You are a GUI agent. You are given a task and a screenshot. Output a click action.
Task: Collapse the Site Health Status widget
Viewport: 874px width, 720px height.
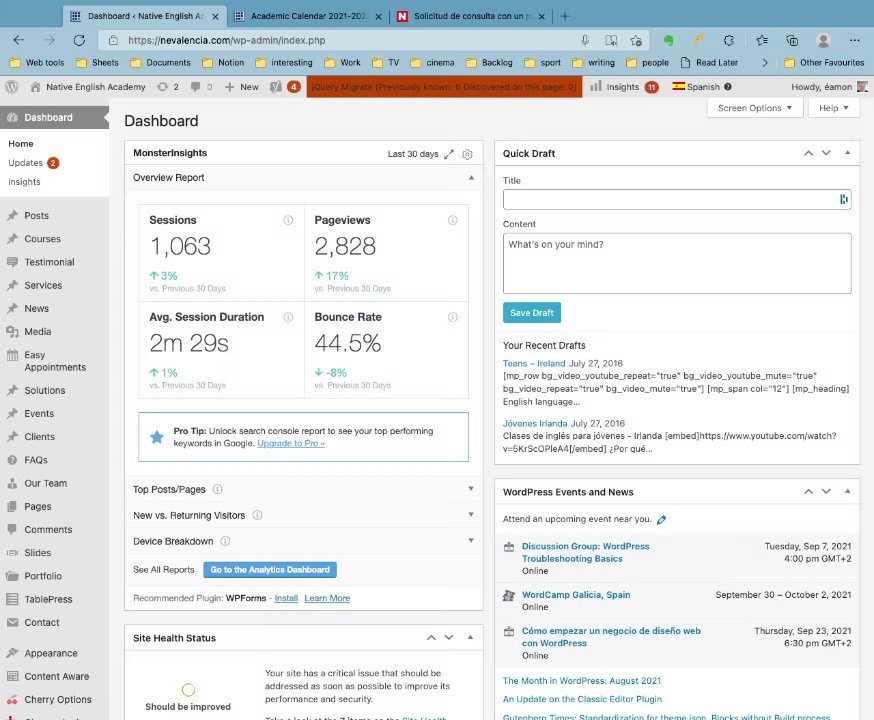click(470, 638)
